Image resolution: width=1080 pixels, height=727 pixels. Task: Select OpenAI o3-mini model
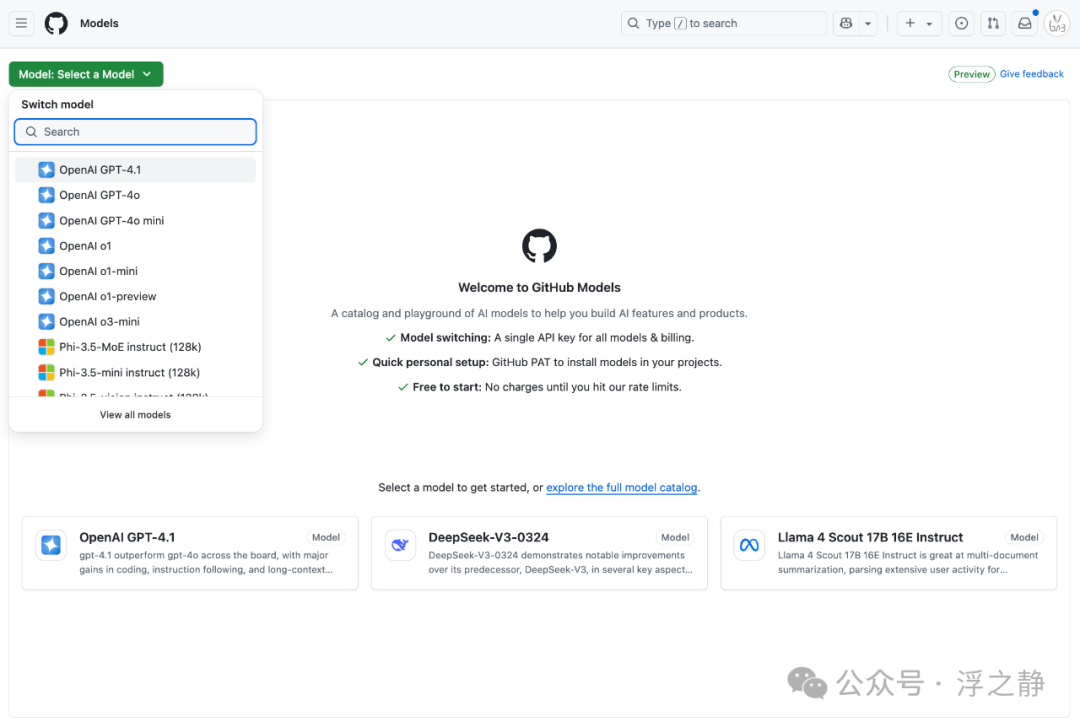click(x=135, y=322)
